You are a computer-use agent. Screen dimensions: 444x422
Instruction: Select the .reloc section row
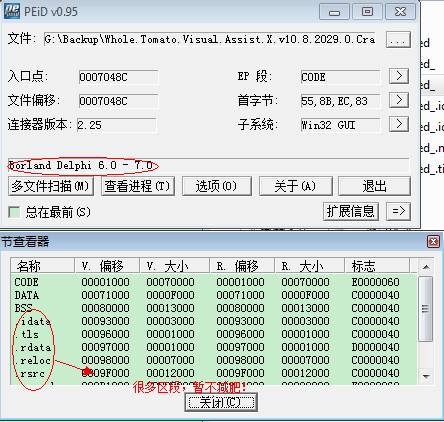tap(213, 360)
